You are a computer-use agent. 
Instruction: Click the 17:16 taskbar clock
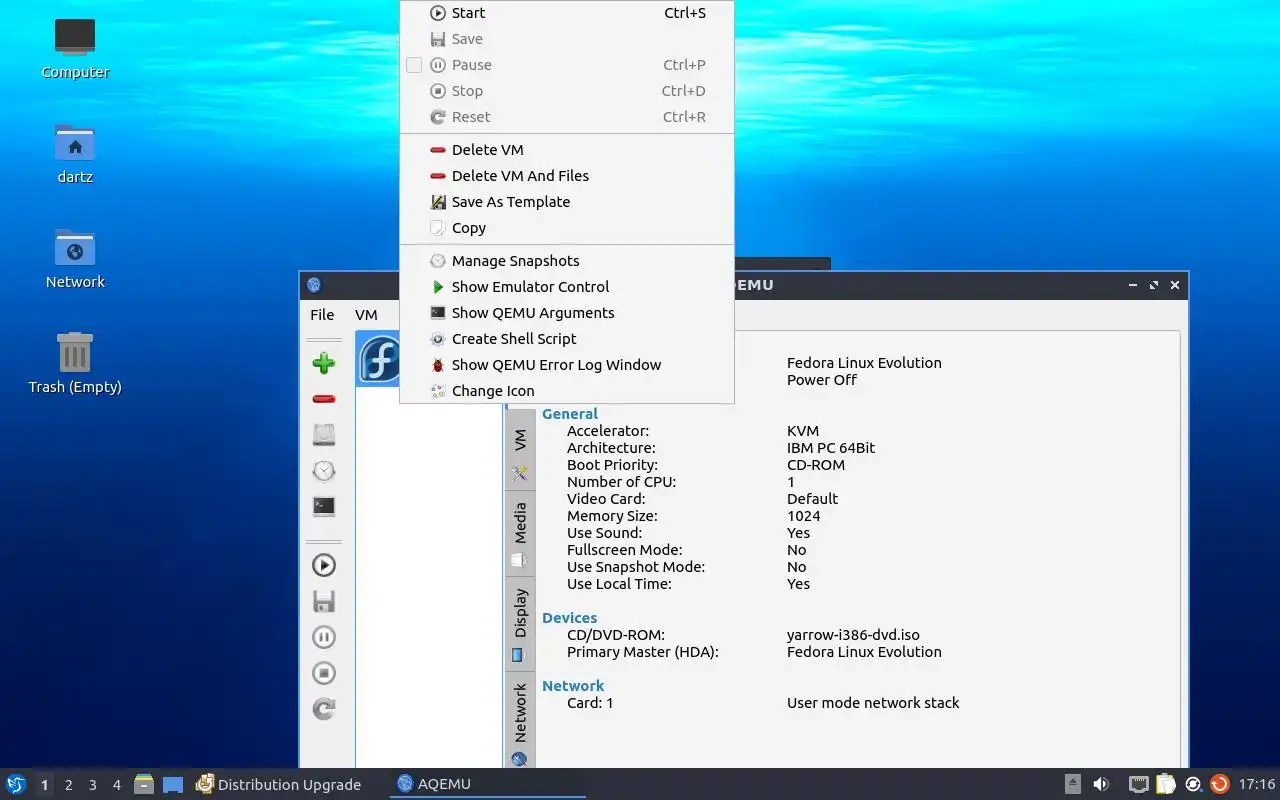[1257, 784]
